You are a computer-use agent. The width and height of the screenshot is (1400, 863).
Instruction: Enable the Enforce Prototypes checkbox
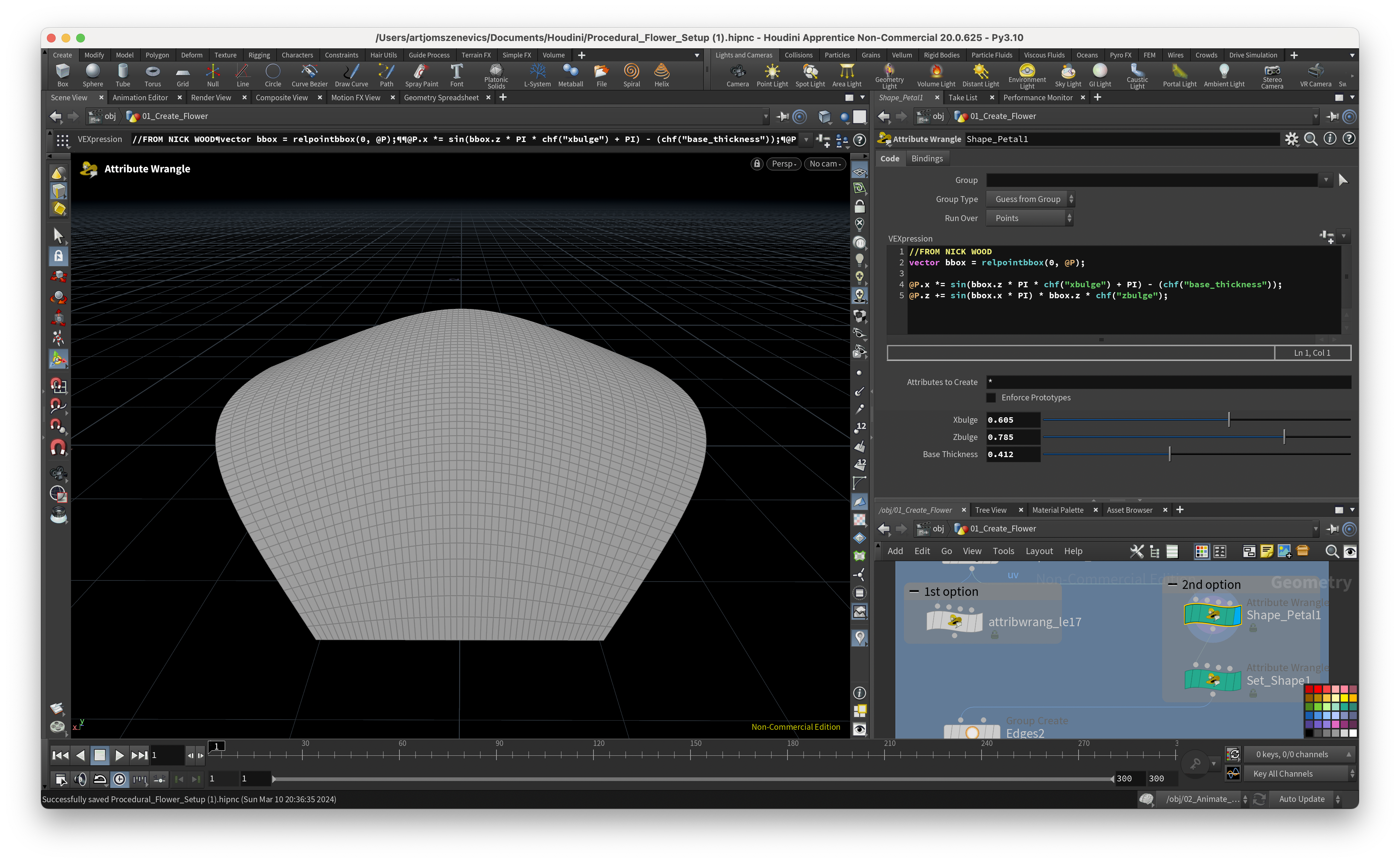991,398
